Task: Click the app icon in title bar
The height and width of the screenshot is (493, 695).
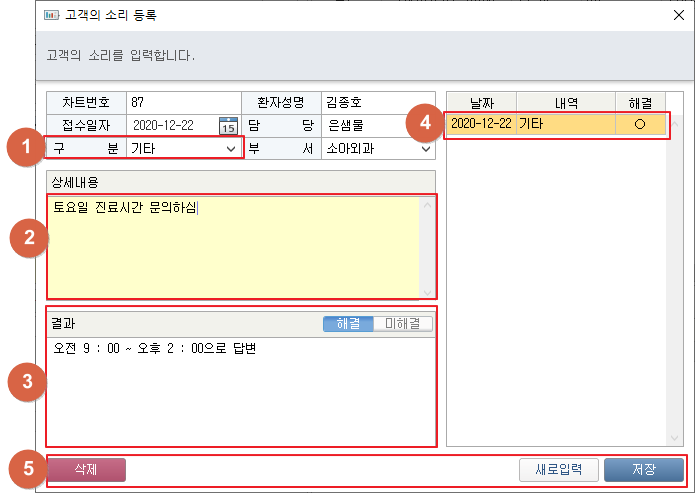Action: pos(51,15)
